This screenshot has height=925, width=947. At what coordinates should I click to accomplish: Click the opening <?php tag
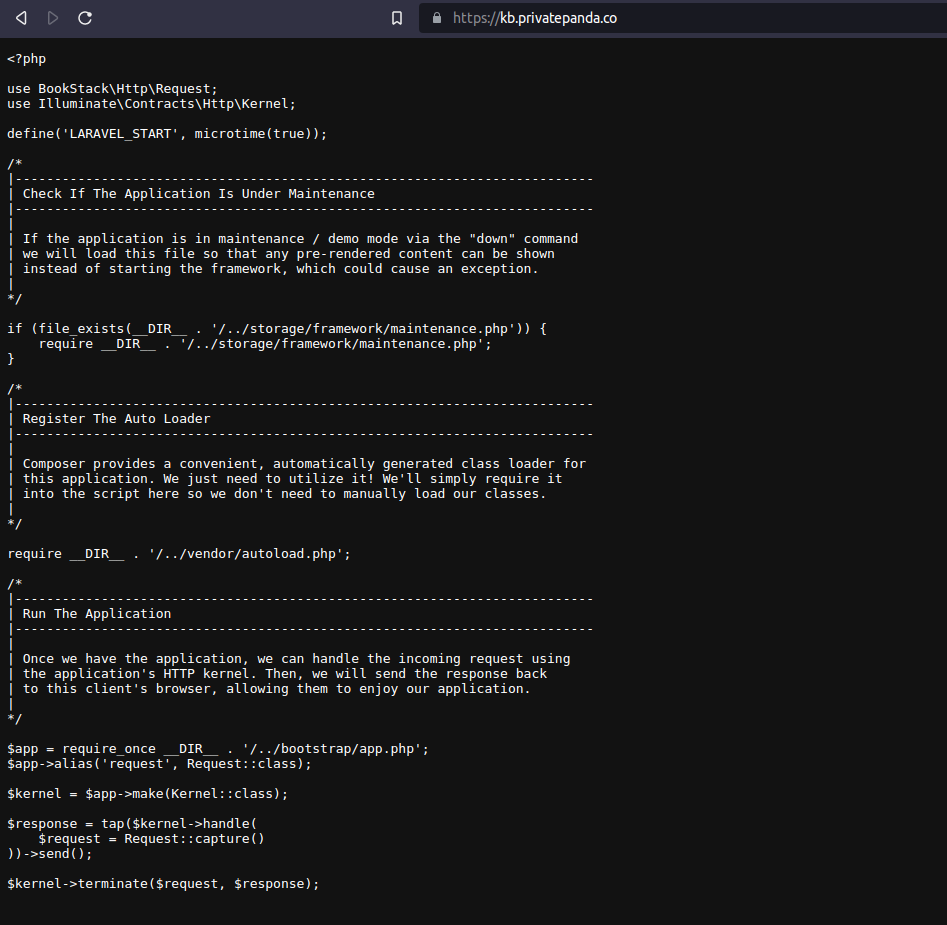coord(25,58)
